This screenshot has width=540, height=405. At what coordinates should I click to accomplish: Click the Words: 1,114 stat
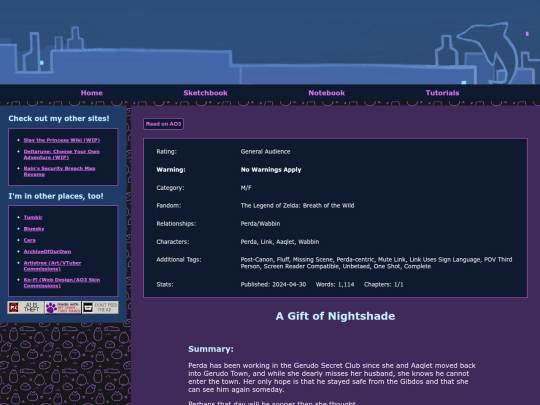[x=335, y=284]
